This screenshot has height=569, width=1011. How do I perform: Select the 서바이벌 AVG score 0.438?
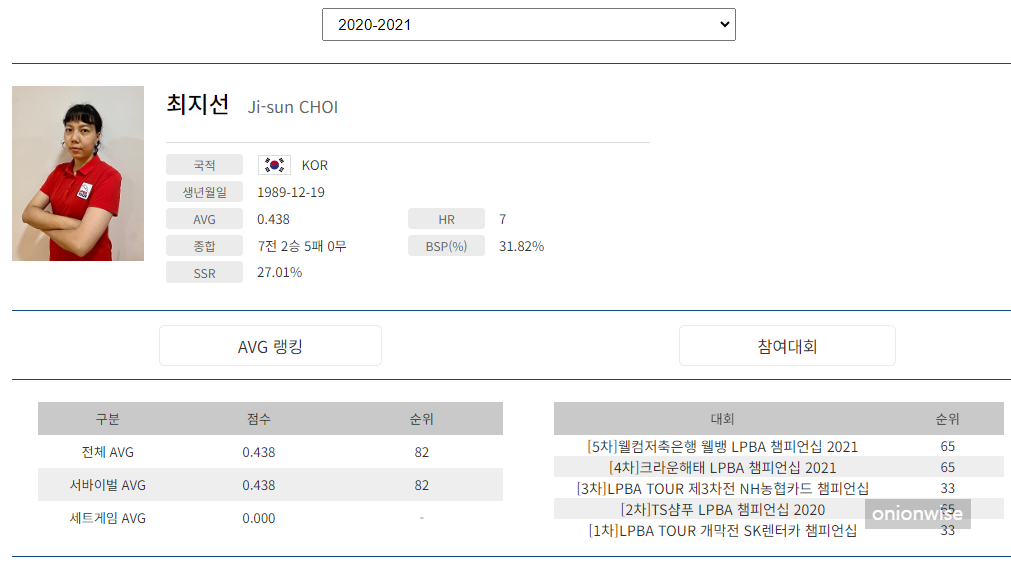pos(259,486)
